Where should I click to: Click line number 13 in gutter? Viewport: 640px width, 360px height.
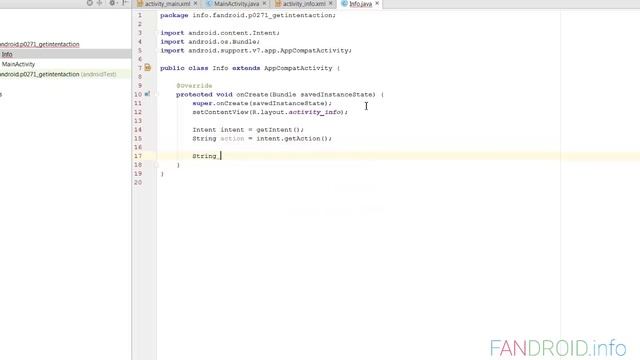tap(138, 121)
